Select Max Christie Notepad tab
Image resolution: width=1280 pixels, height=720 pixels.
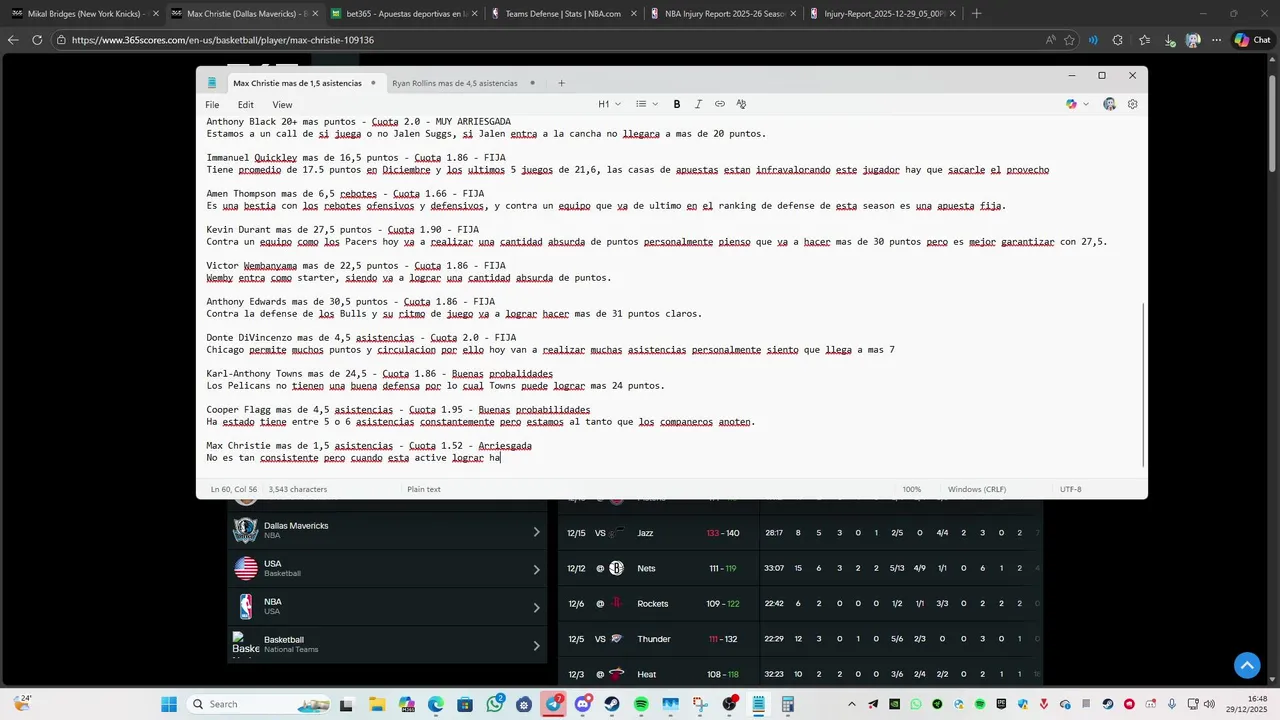(x=305, y=83)
